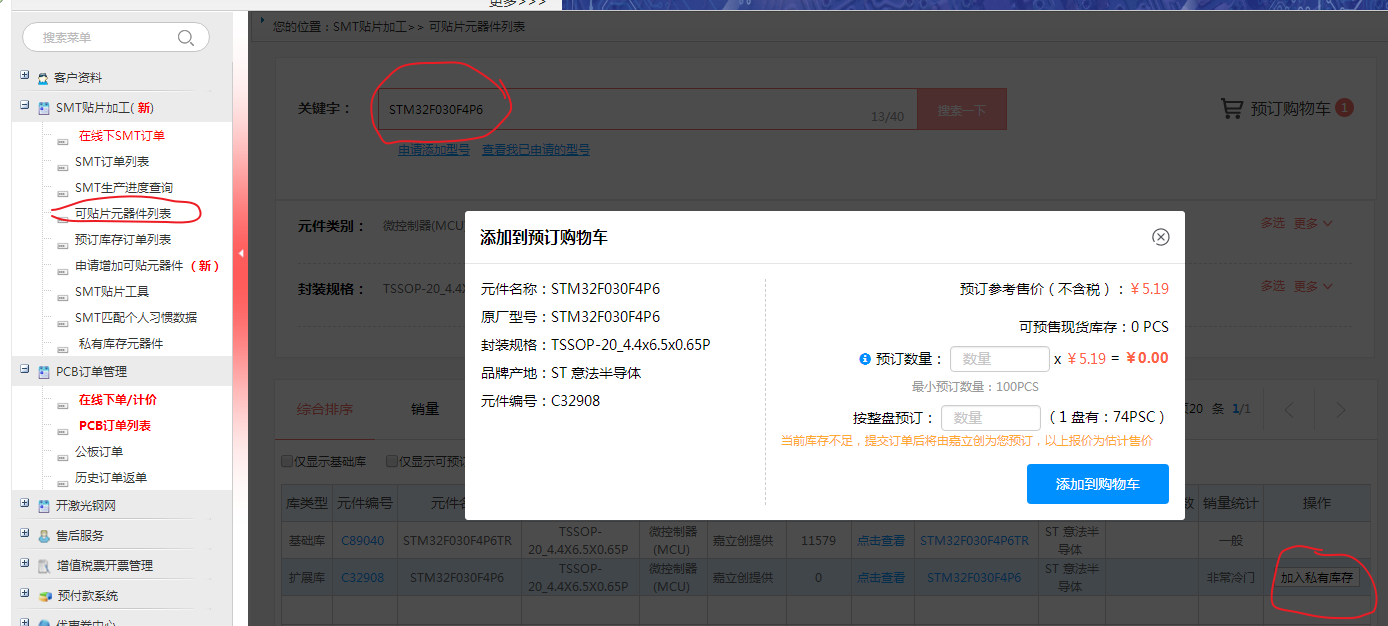Select the 销量 sort tab
Viewport: 1388px width, 626px height.
point(425,409)
